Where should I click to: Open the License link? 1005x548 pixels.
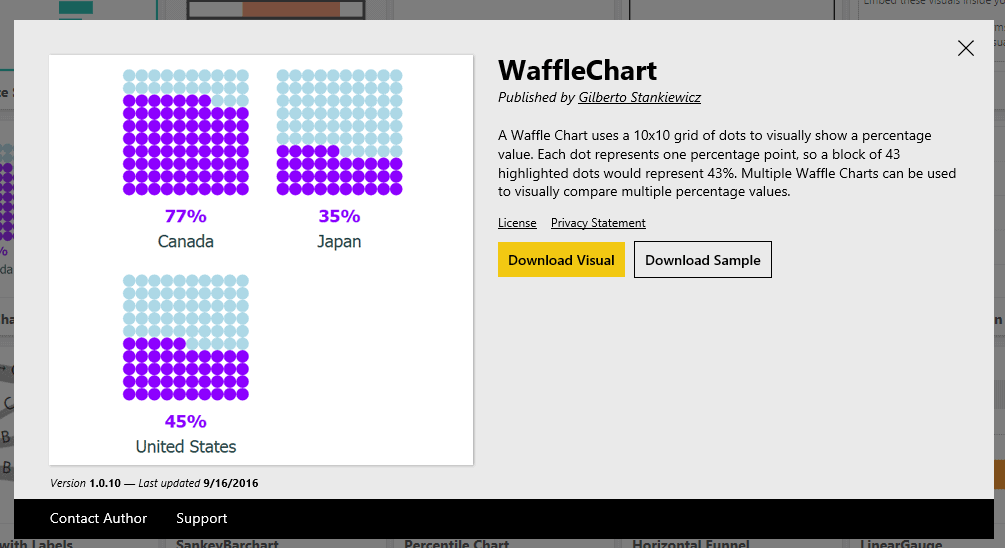tap(517, 223)
